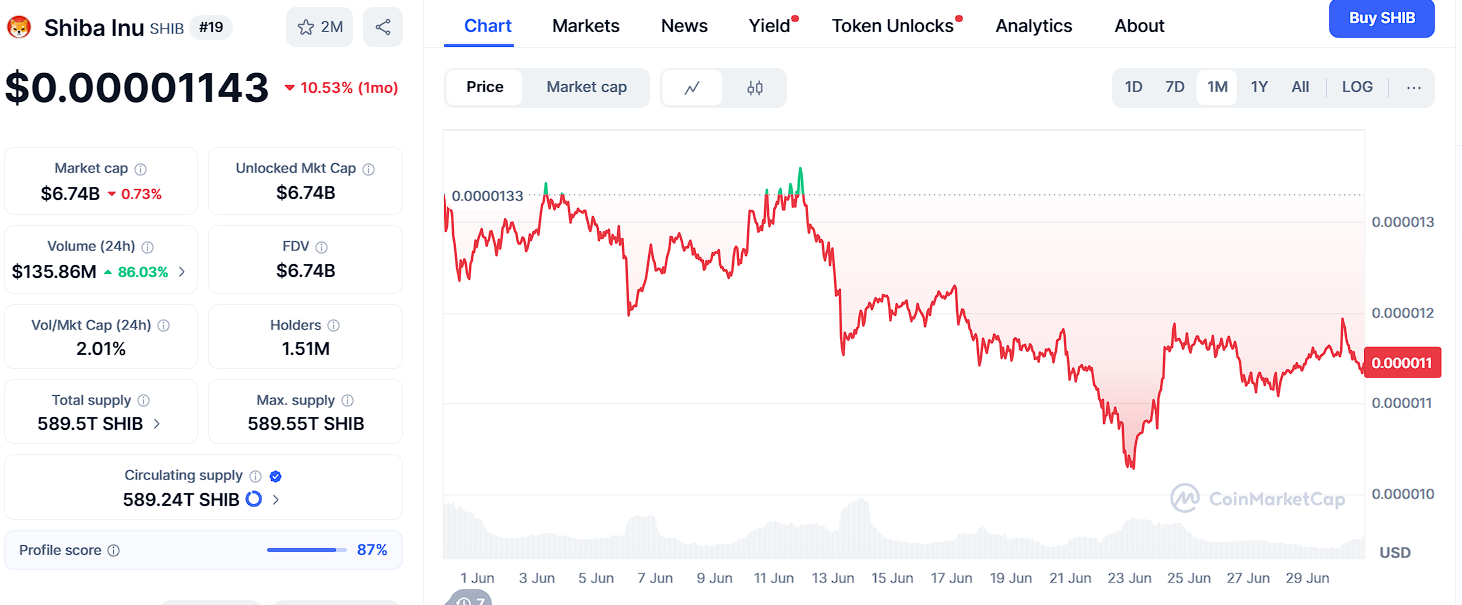The image size is (1462, 605).
Task: Show Market cap info tooltip icon
Action: [x=141, y=169]
